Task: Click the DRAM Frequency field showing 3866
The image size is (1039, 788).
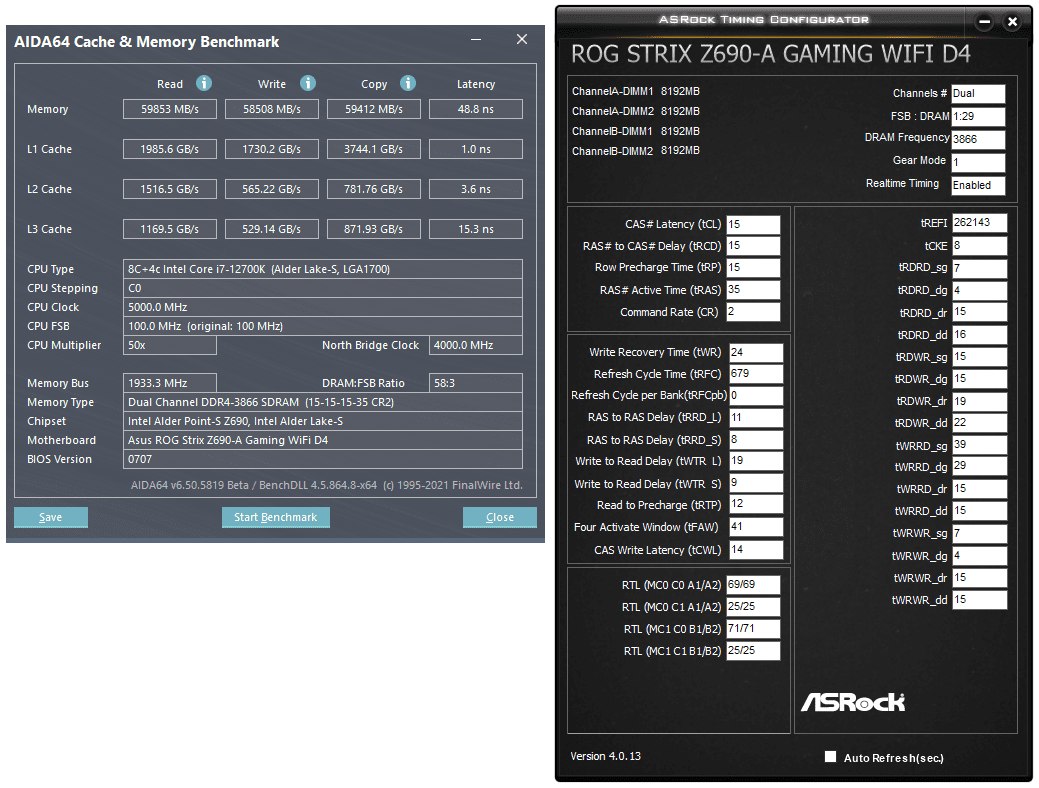Action: tap(978, 139)
